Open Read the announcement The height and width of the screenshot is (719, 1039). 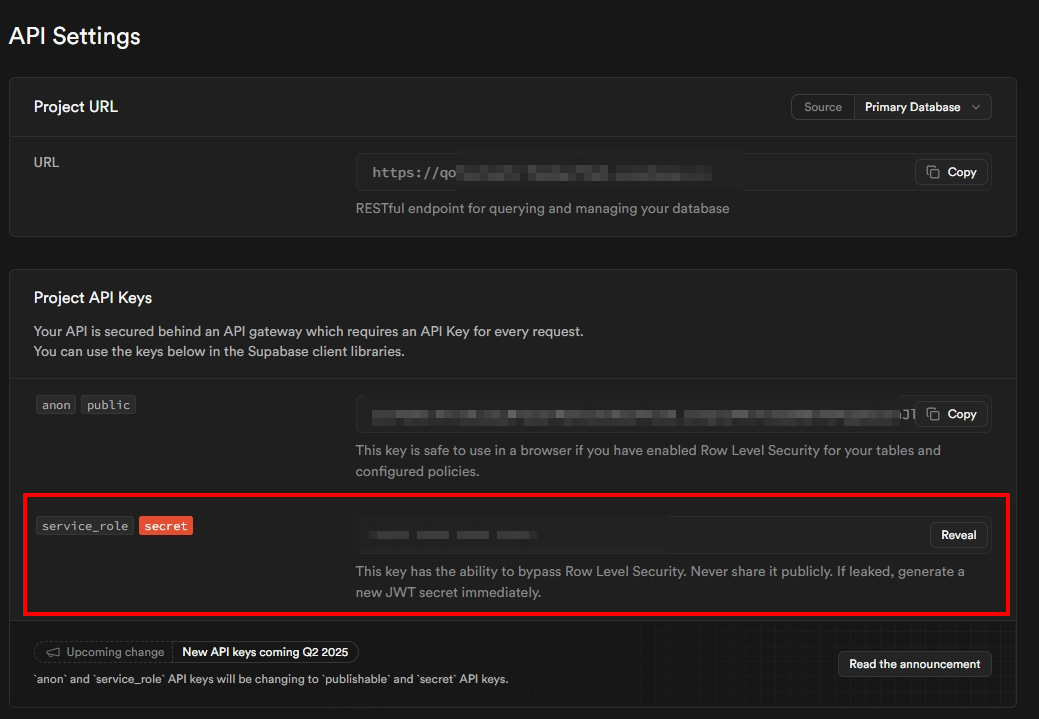point(914,664)
